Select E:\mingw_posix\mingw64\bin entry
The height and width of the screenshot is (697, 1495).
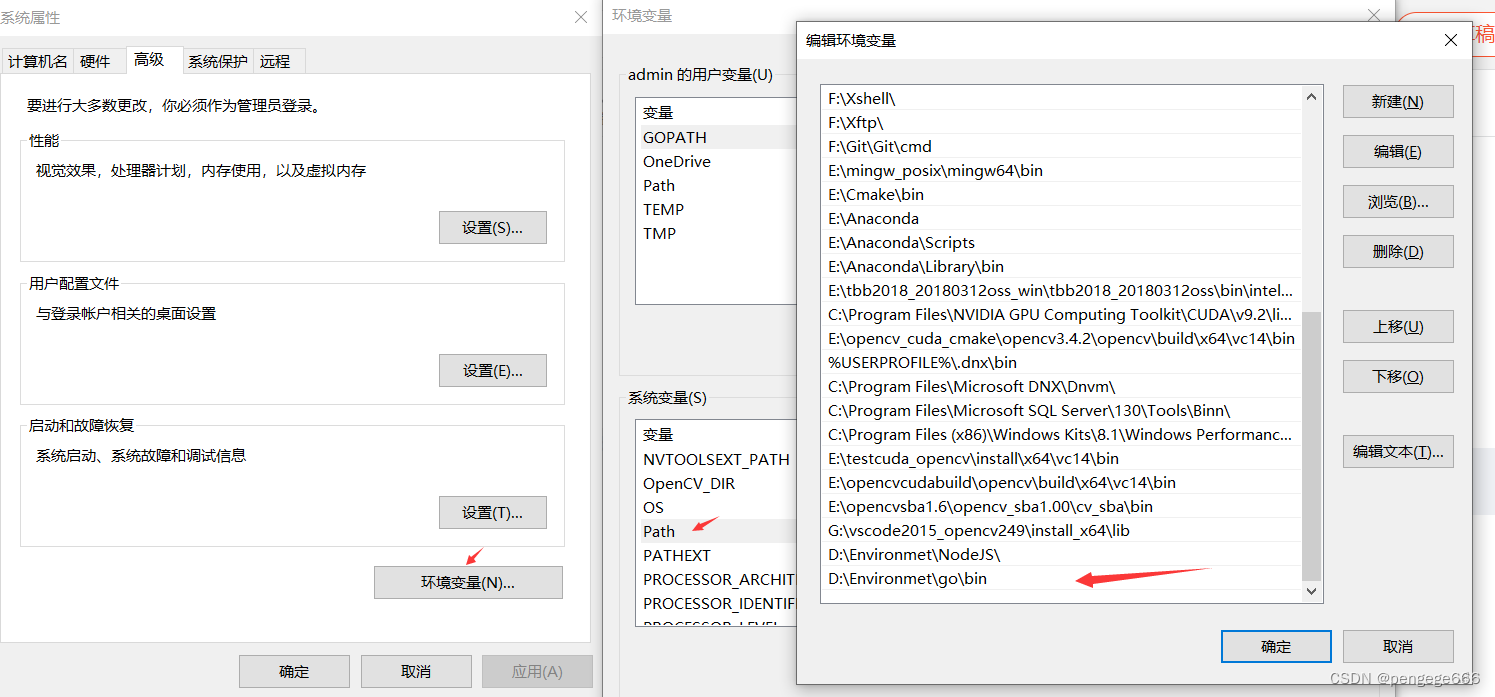pos(1062,170)
